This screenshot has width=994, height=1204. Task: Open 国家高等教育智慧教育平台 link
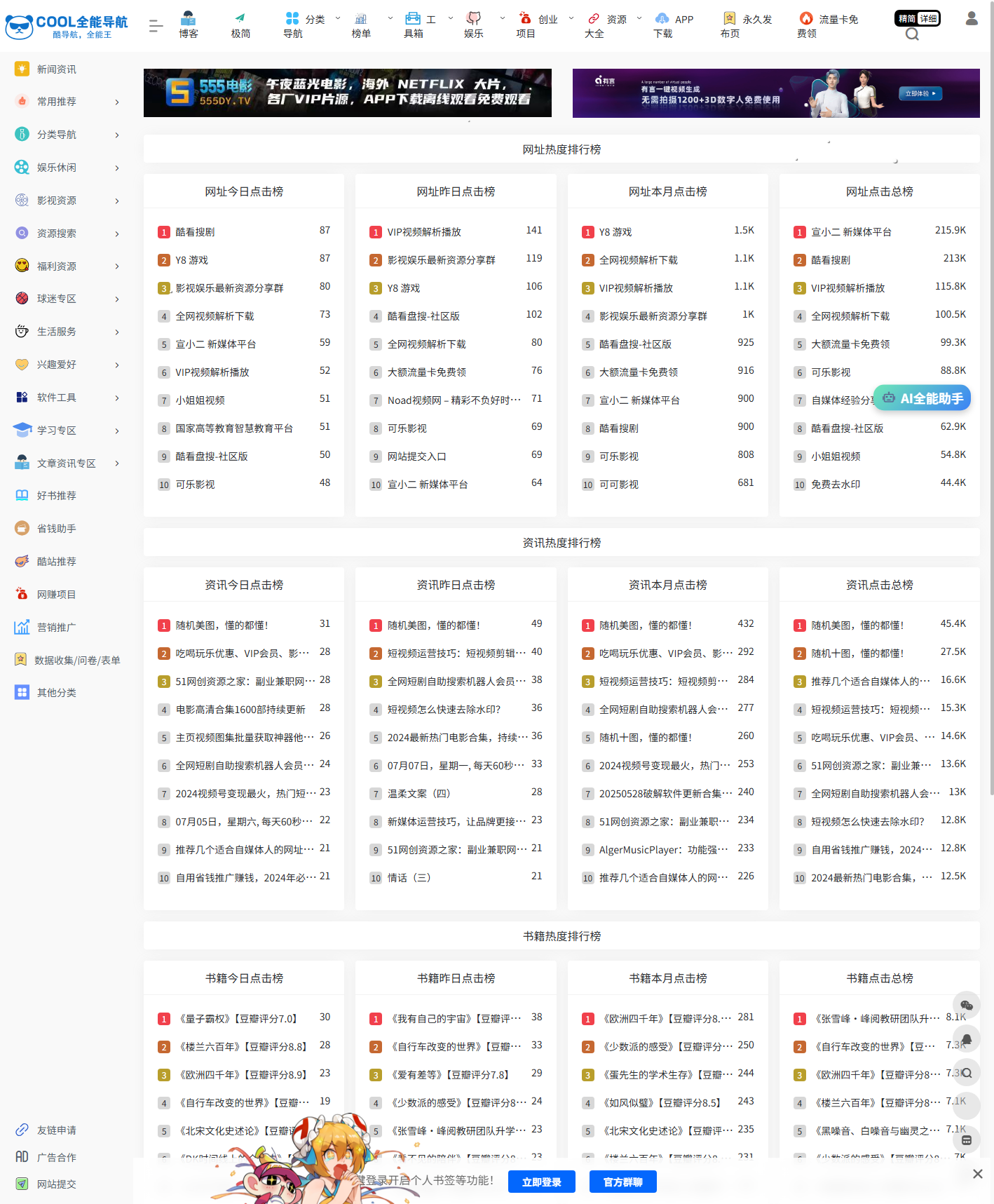tap(234, 428)
